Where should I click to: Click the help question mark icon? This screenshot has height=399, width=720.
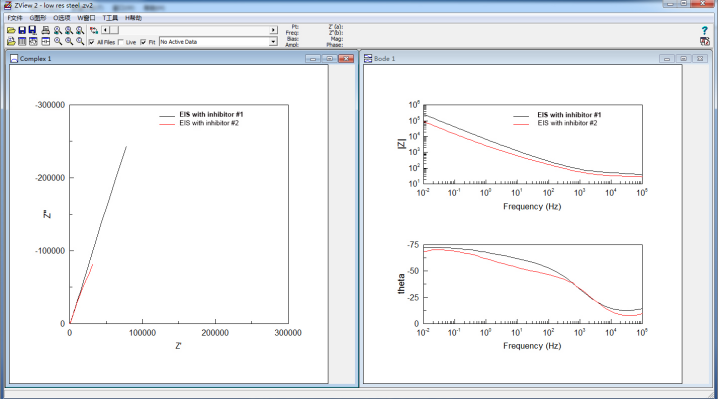704,30
